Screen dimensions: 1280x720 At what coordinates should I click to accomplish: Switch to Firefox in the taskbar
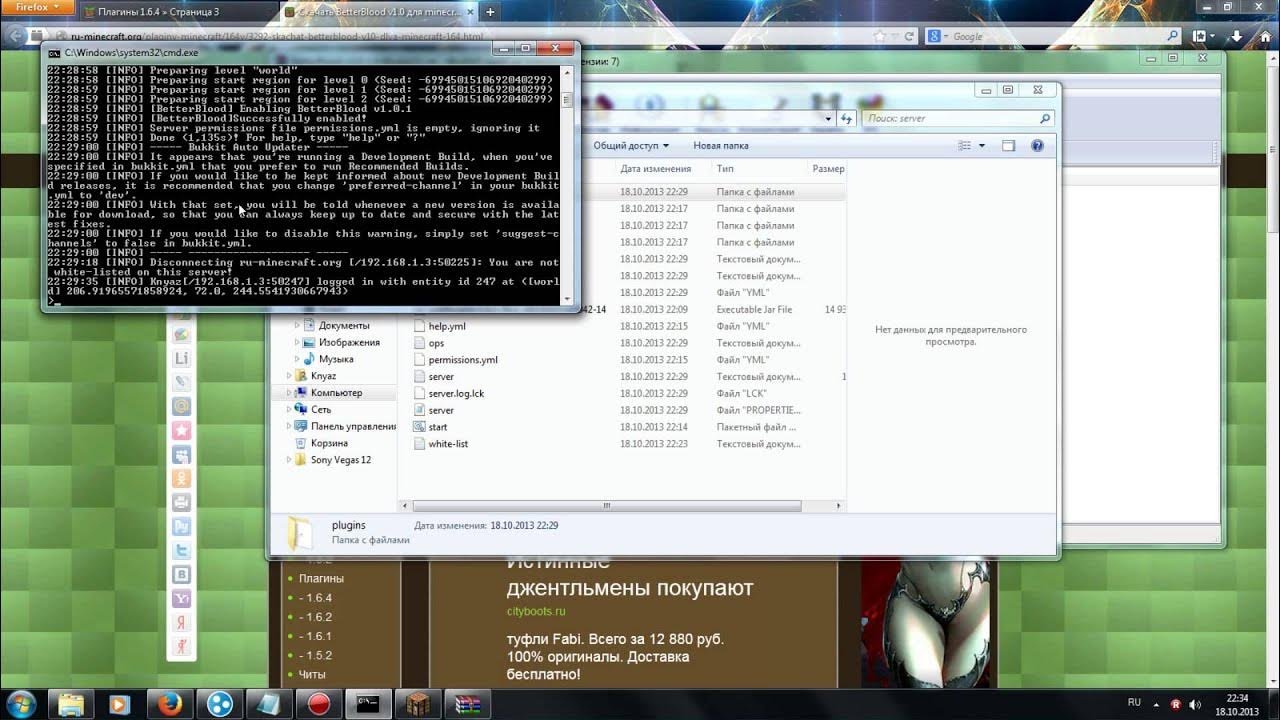tap(170, 704)
